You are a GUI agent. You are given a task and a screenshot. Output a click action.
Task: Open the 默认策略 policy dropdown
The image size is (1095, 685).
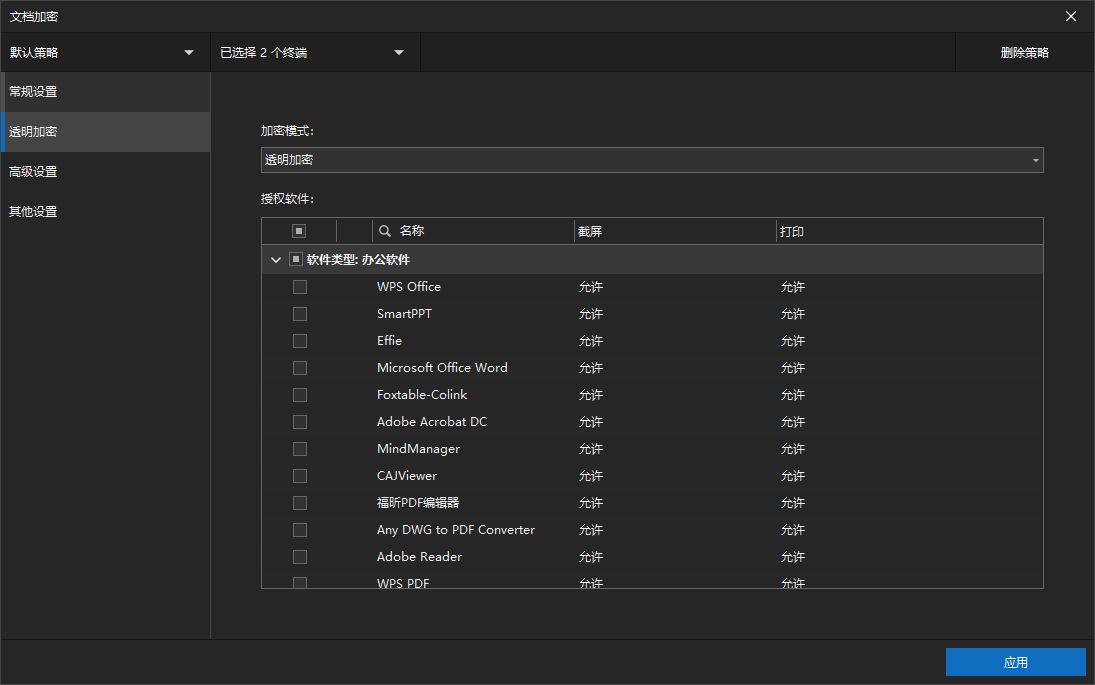pyautogui.click(x=105, y=52)
